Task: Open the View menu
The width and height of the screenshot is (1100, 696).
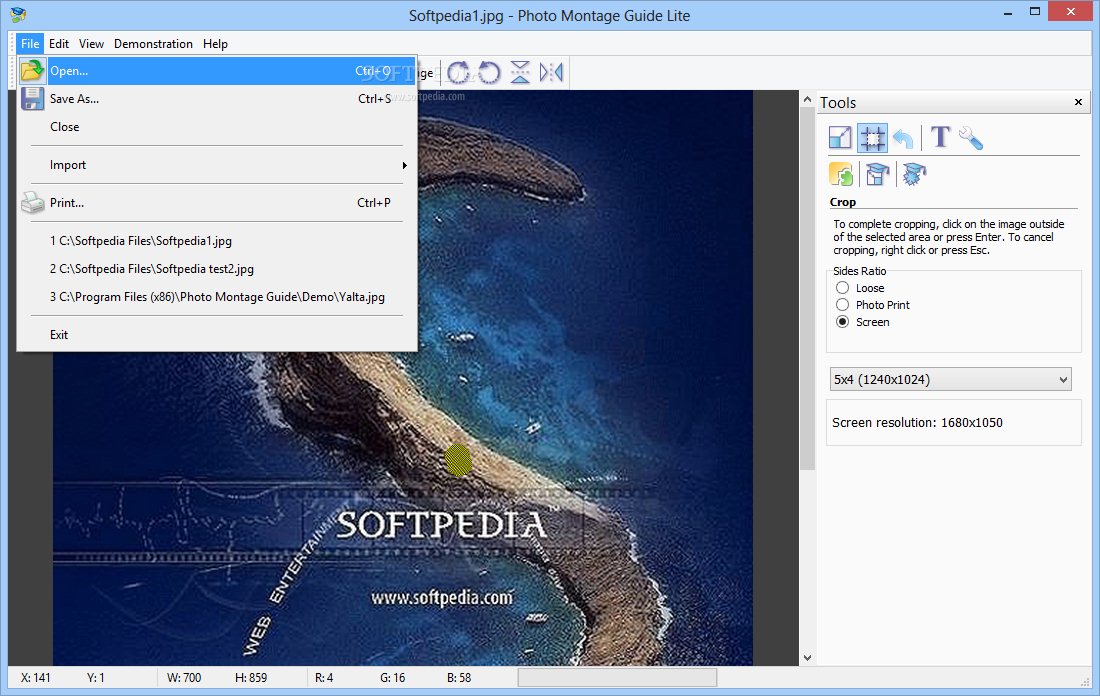Action: click(x=91, y=44)
